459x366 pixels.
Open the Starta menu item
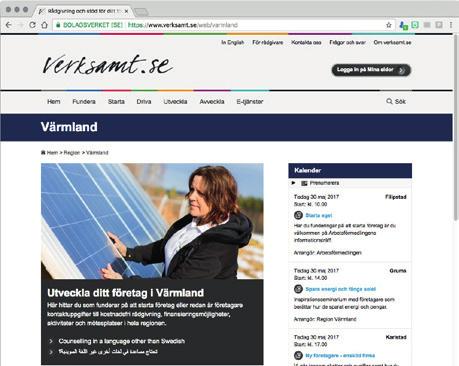coord(116,101)
